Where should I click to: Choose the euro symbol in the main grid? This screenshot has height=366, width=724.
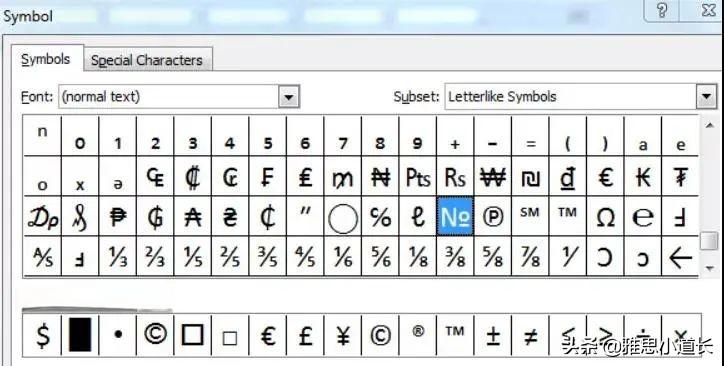coord(605,176)
